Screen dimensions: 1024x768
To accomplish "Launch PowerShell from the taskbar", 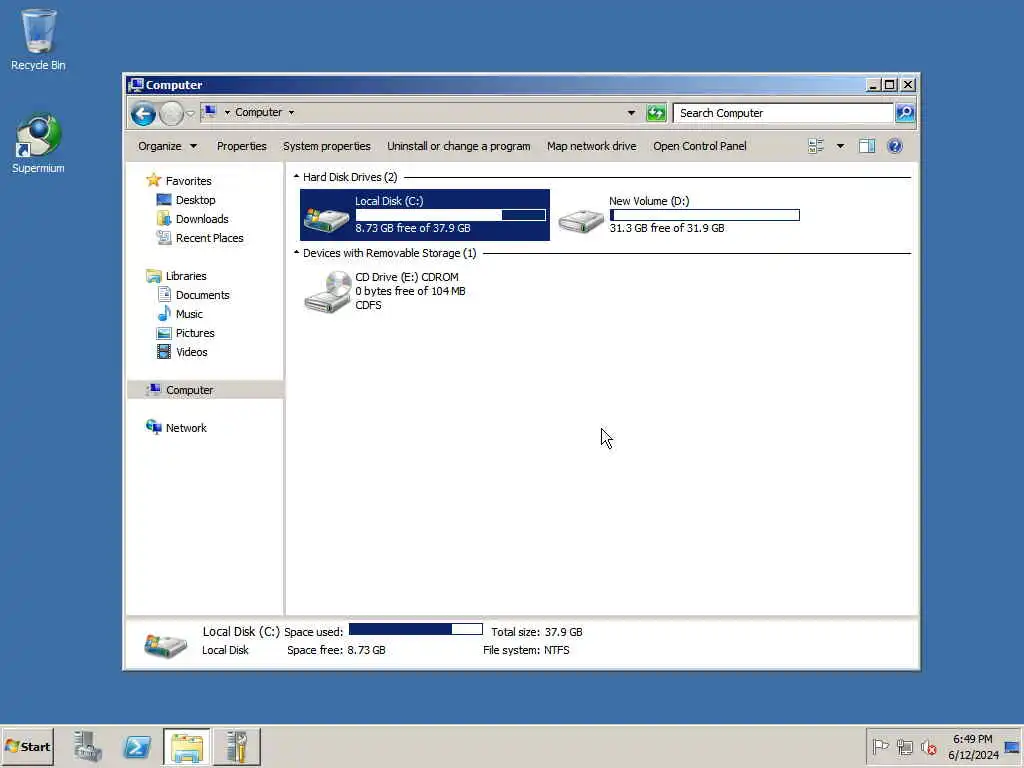I will coord(137,746).
